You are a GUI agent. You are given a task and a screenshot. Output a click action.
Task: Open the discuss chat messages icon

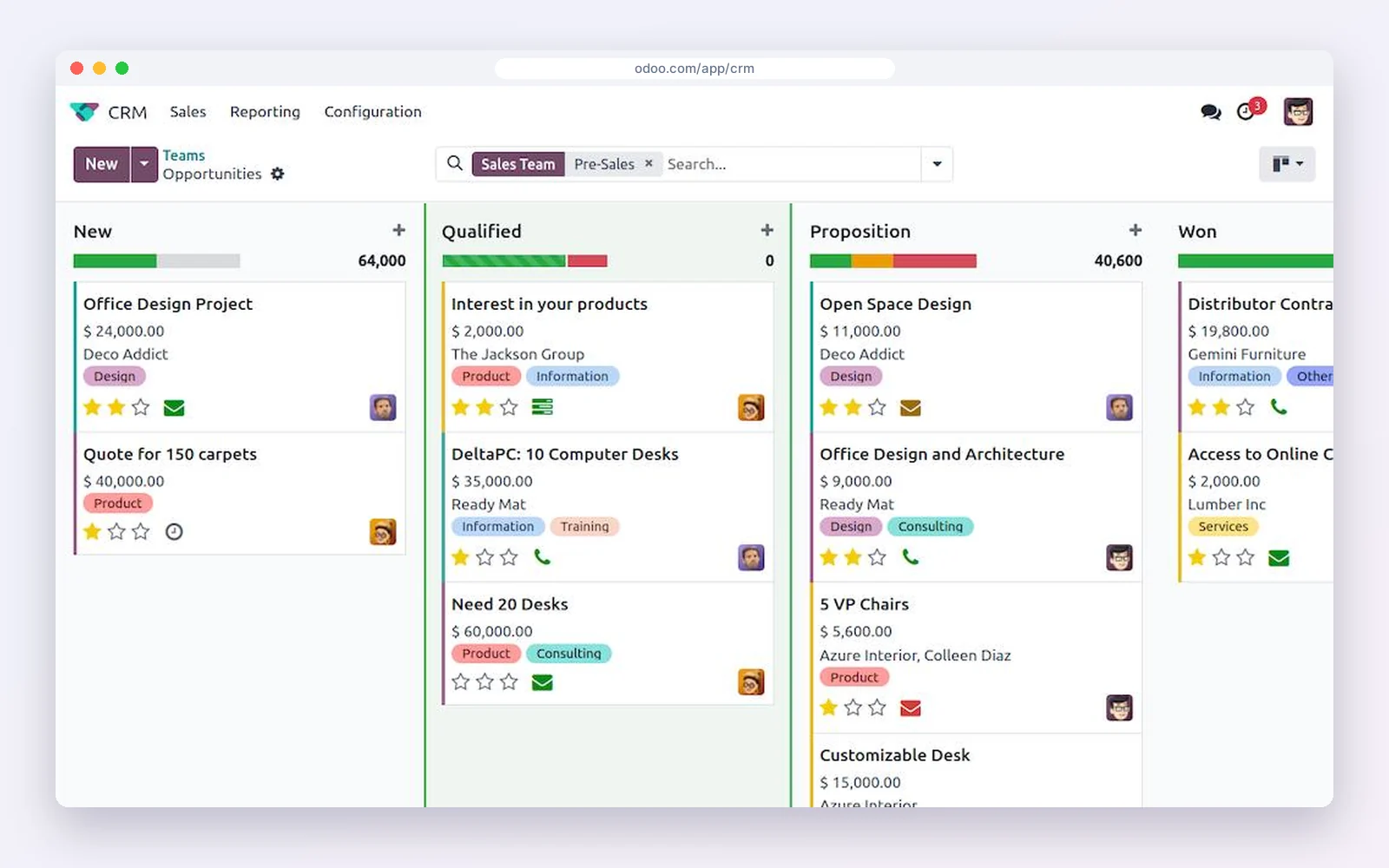coord(1210,112)
